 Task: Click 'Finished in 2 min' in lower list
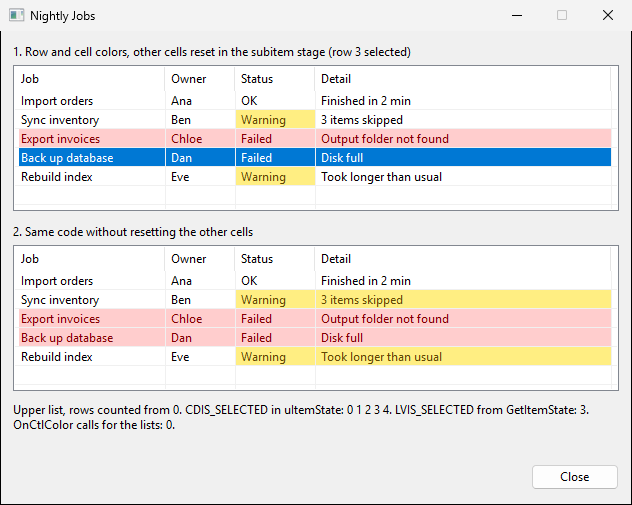click(x=463, y=281)
